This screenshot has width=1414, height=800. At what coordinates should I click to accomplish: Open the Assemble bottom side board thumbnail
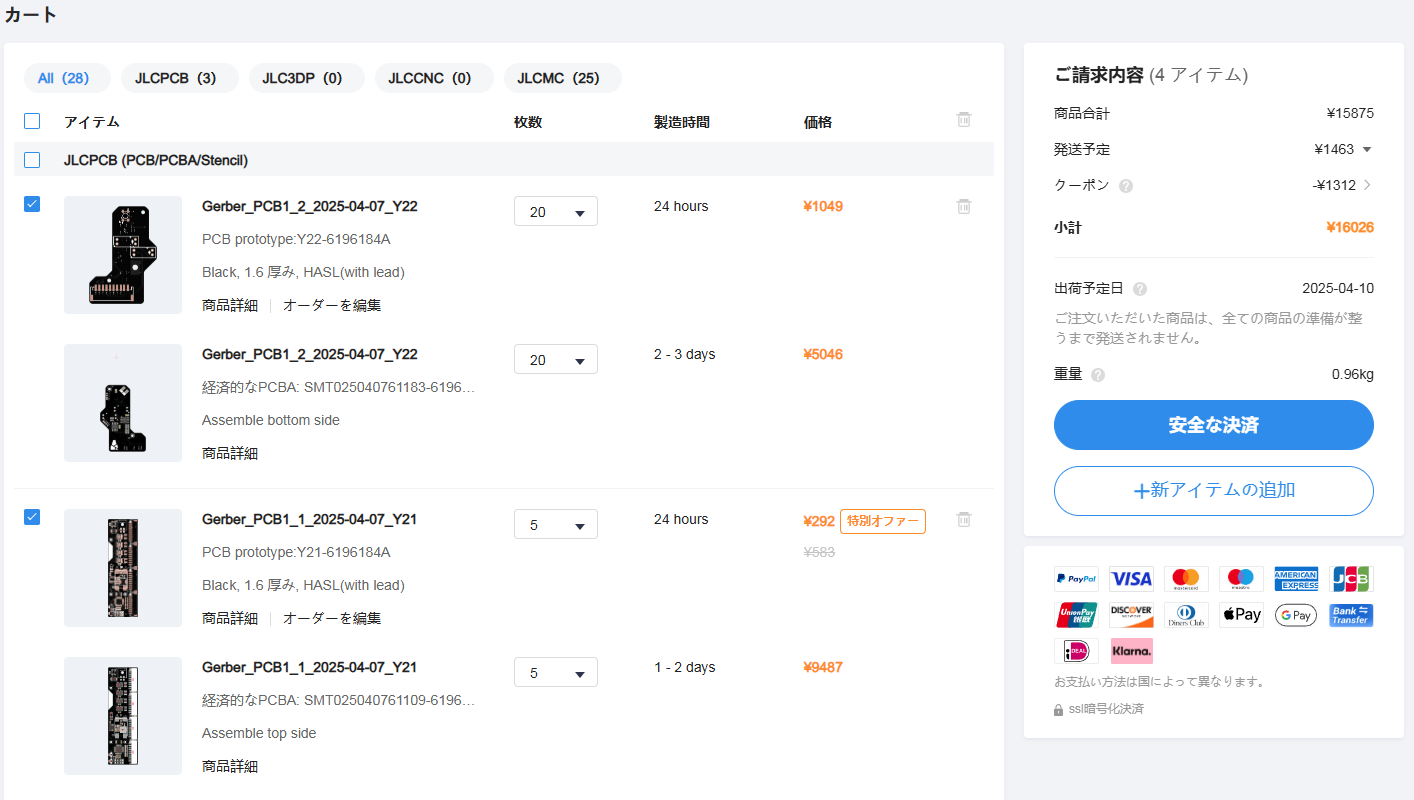click(123, 403)
